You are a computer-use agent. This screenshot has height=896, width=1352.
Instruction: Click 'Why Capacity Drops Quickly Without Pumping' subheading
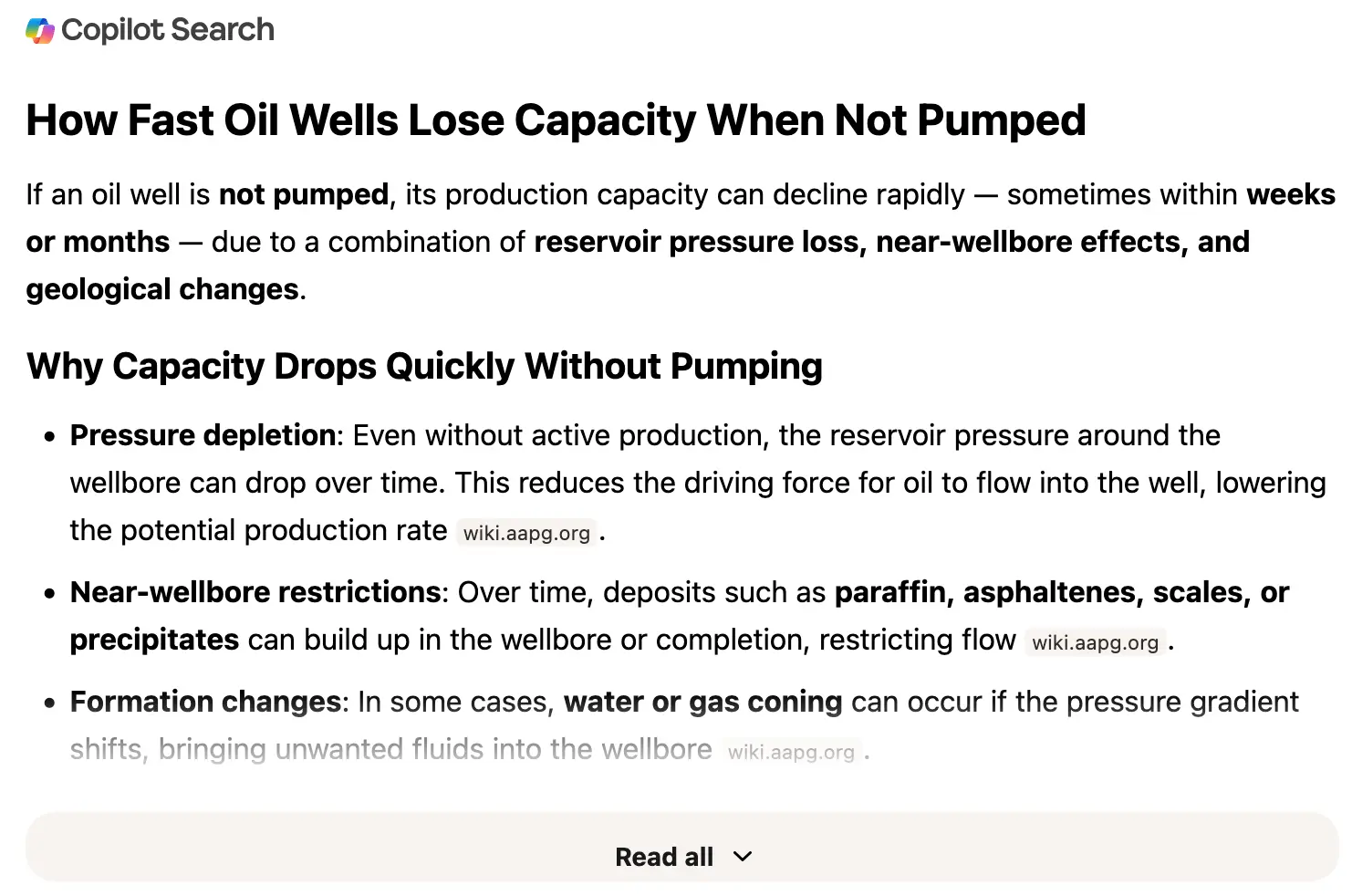424,366
